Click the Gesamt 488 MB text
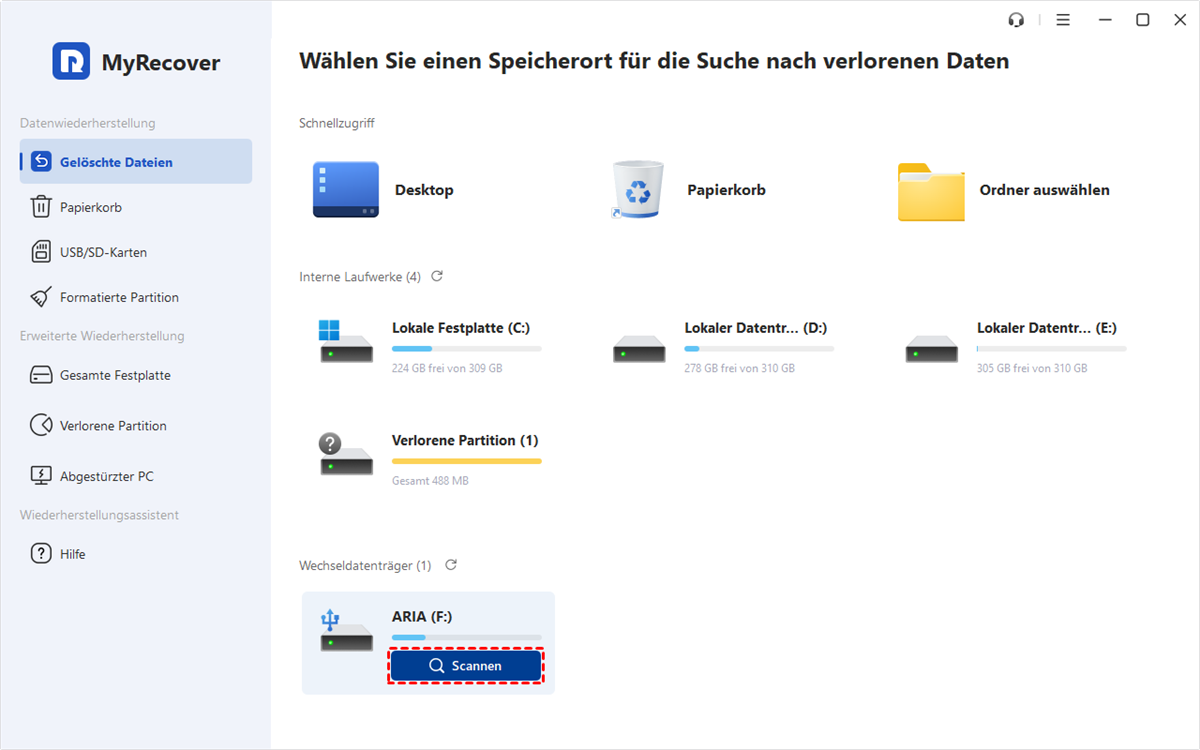 tap(430, 480)
